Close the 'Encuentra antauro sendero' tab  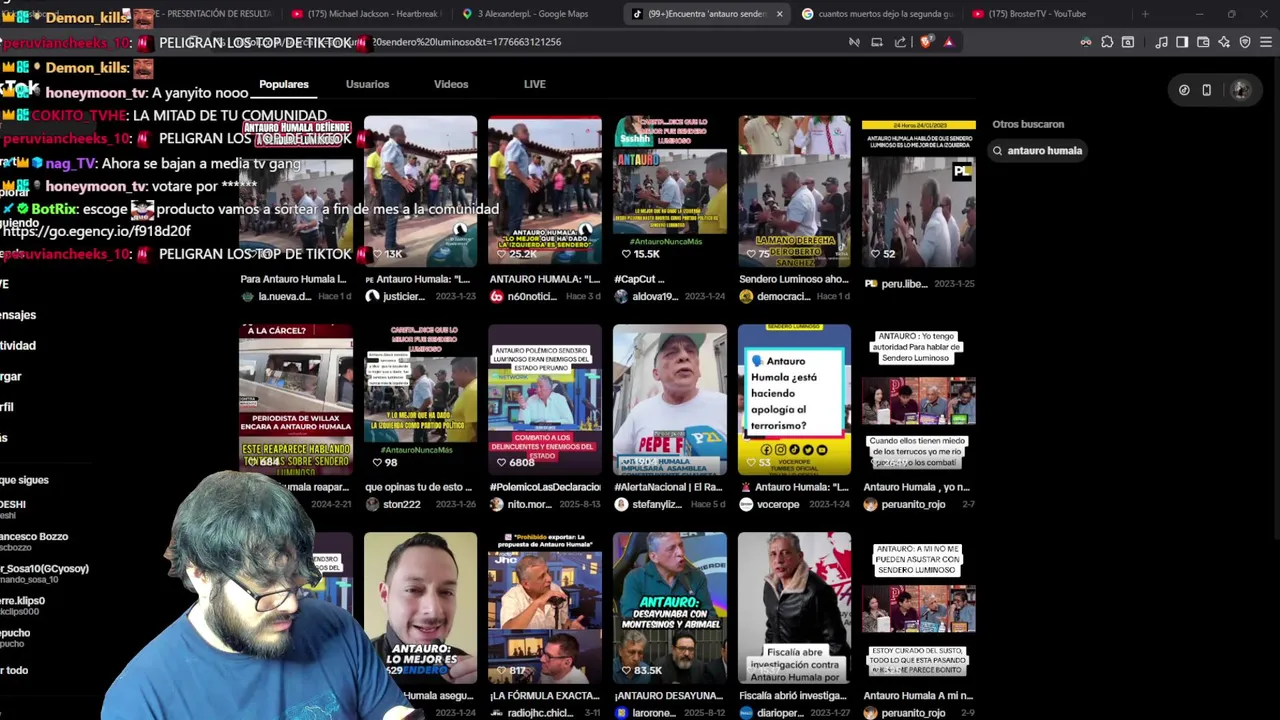[779, 14]
